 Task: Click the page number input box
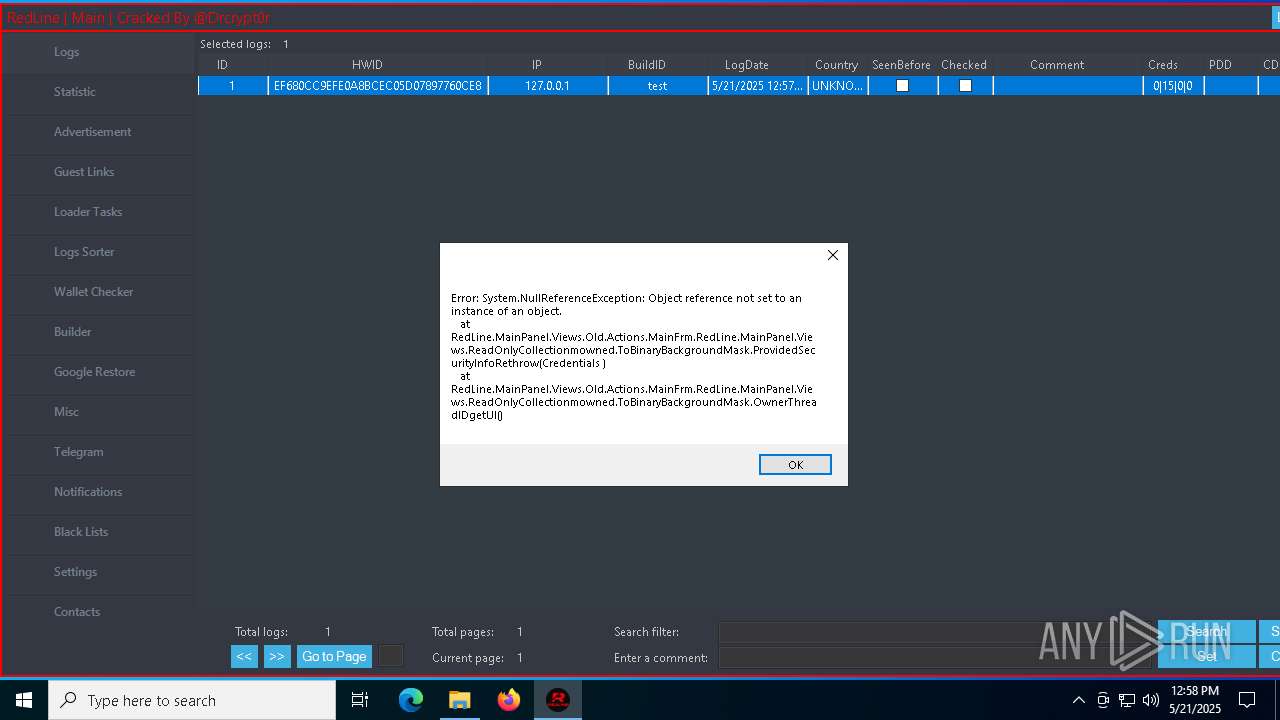(391, 656)
